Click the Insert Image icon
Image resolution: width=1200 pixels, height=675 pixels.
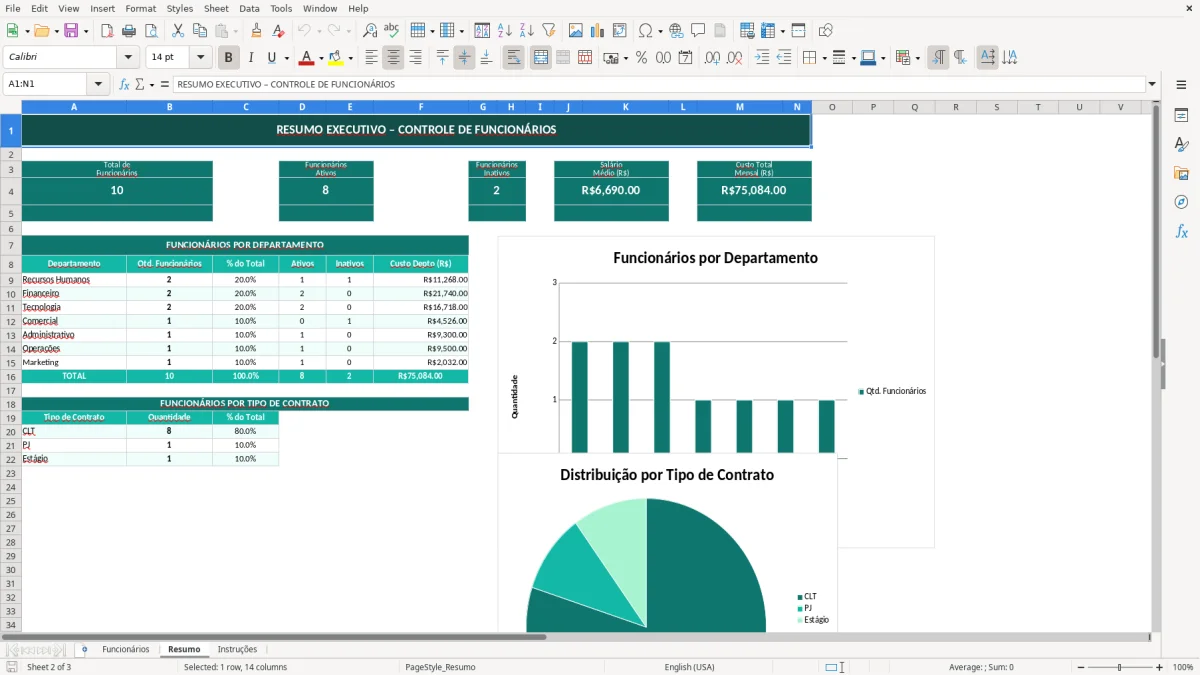(576, 31)
